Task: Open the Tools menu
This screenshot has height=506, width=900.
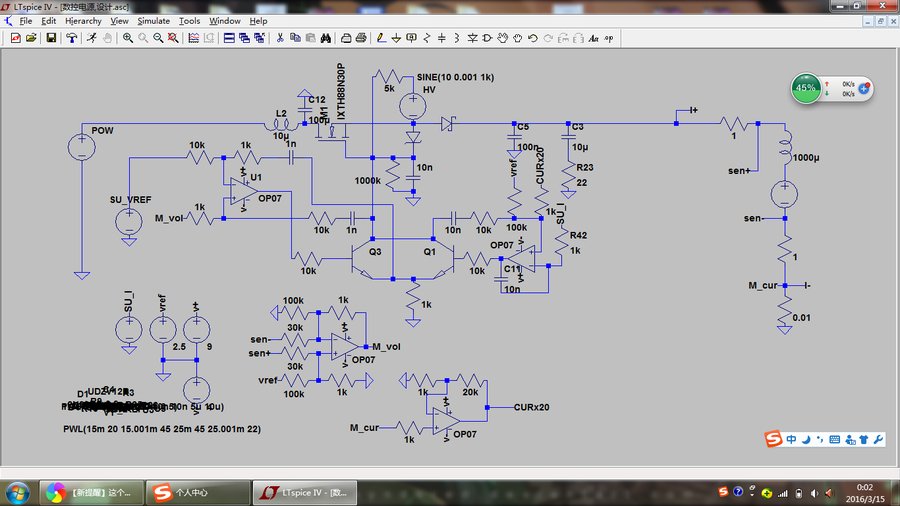Action: pyautogui.click(x=189, y=20)
